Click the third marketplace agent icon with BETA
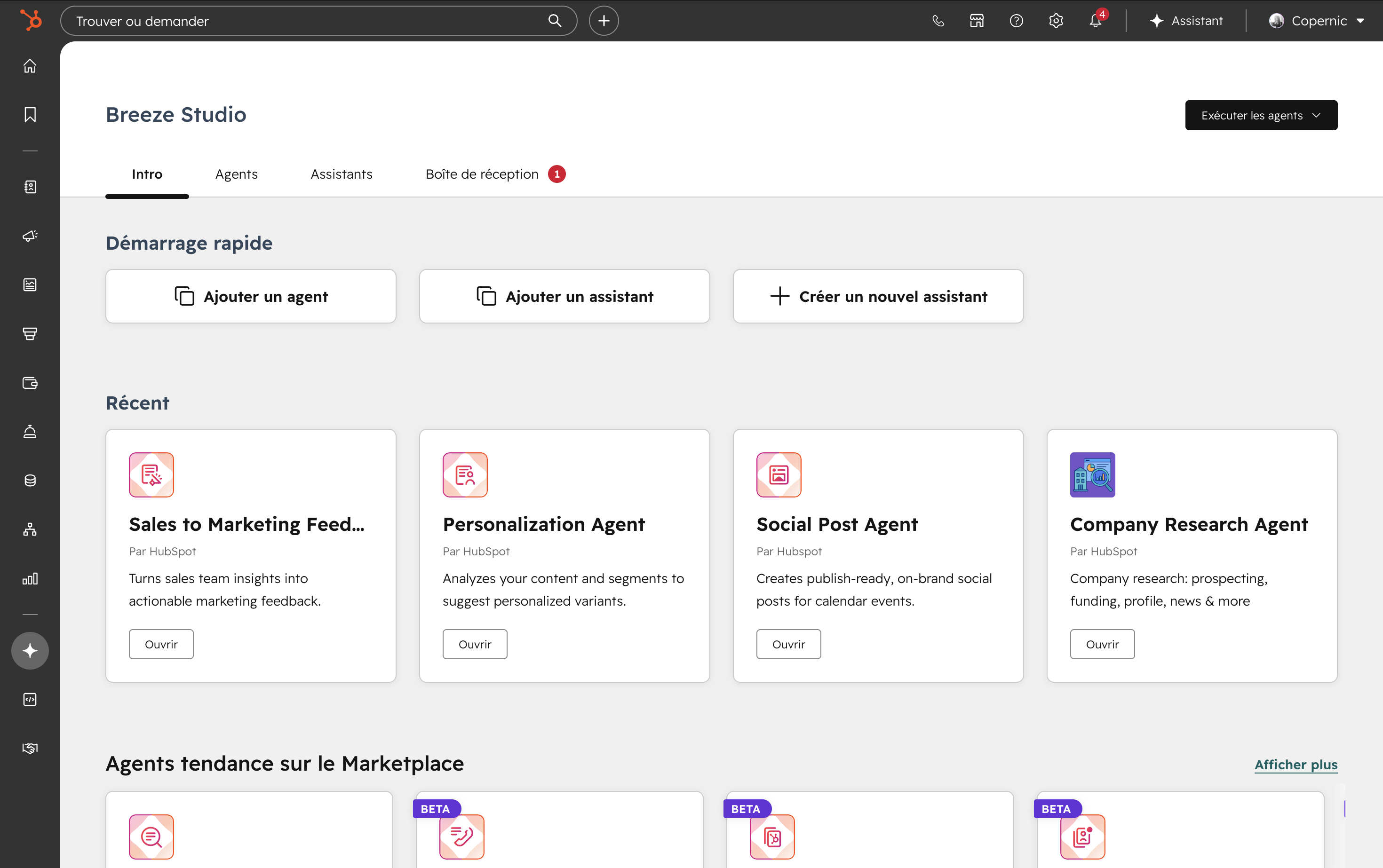The width and height of the screenshot is (1383, 868). click(x=772, y=836)
